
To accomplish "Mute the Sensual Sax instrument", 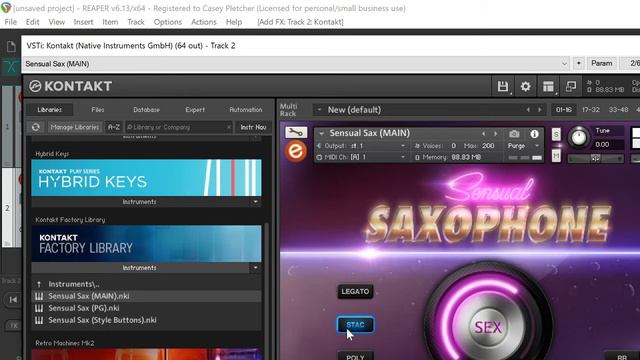I will (556, 156).
